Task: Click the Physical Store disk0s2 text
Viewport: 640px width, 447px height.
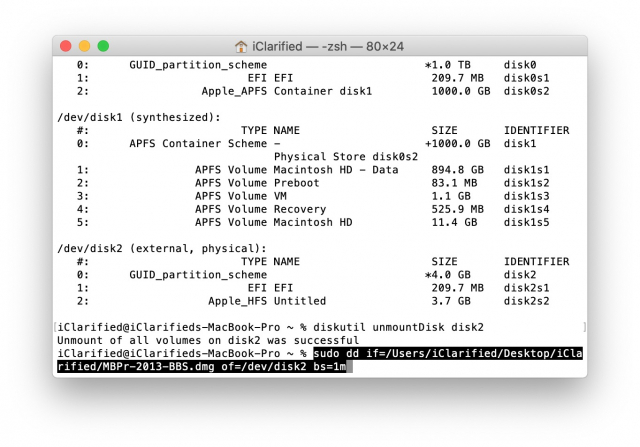Action: click(346, 157)
